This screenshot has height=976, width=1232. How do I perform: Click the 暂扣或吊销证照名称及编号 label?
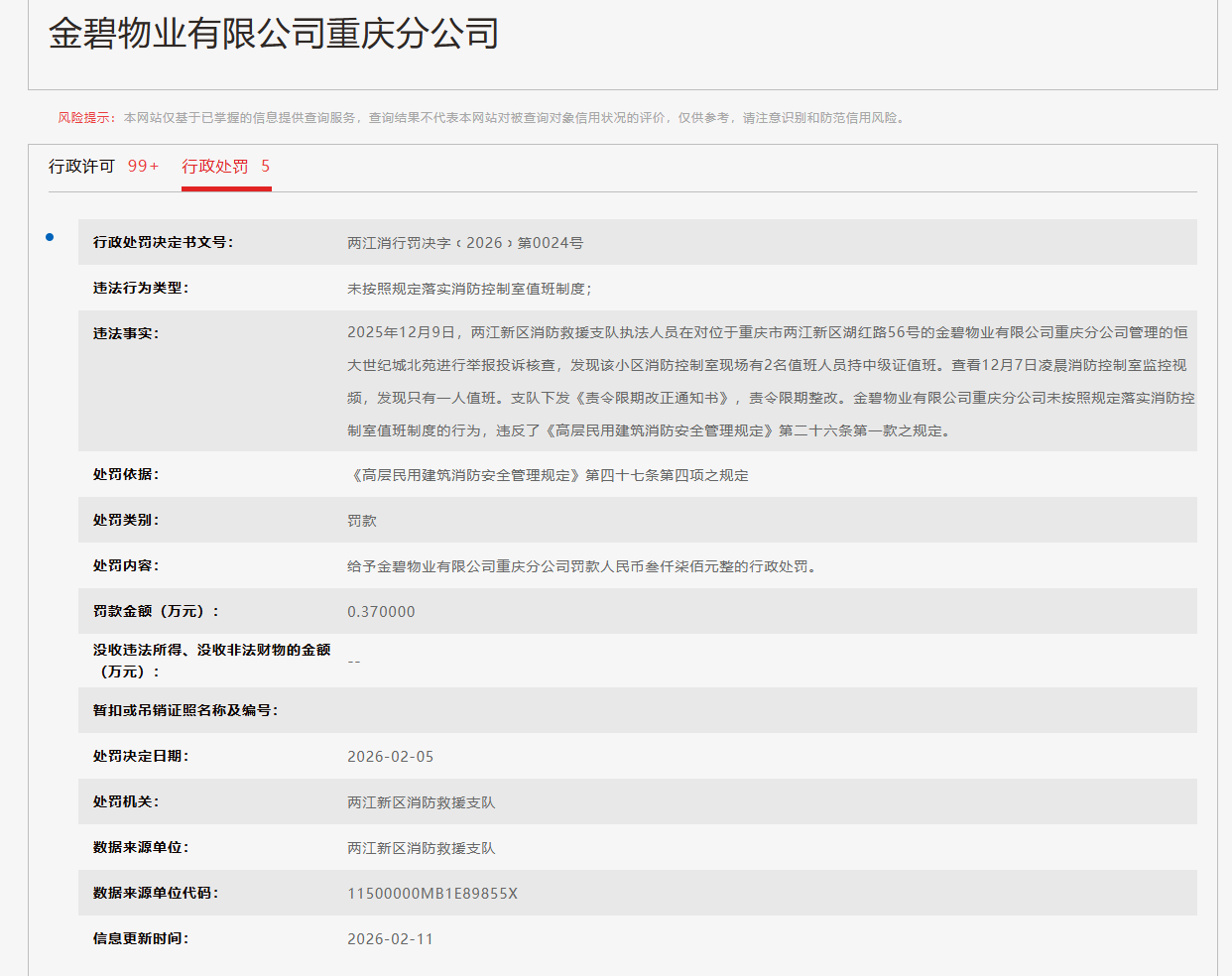pos(185,710)
